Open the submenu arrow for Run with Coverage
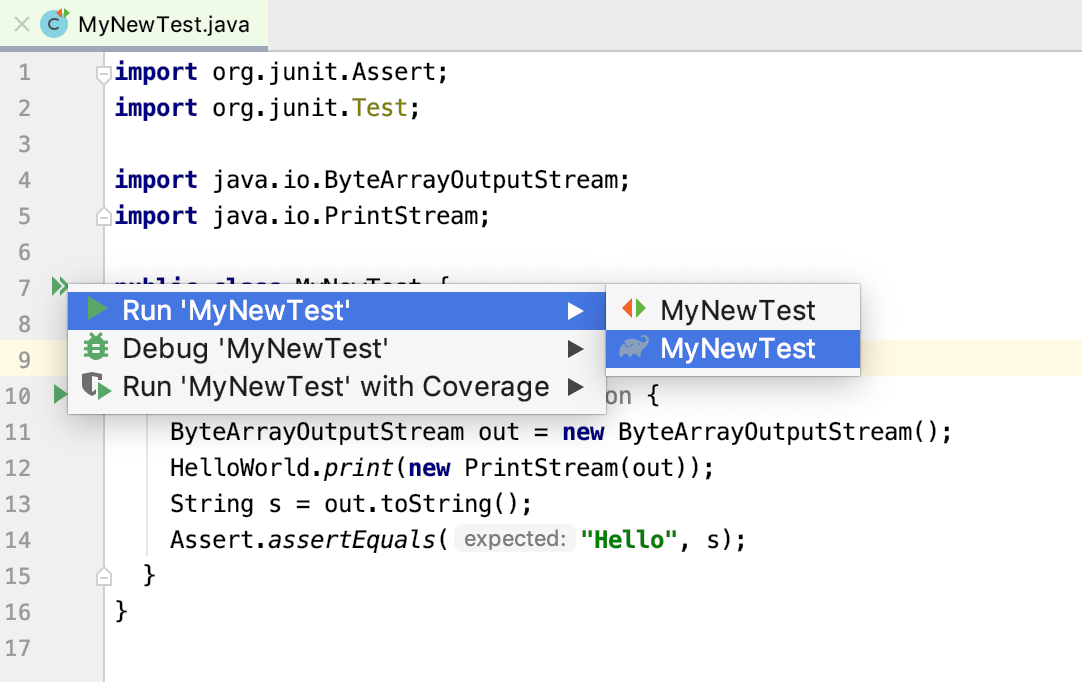The height and width of the screenshot is (682, 1082). (x=575, y=387)
